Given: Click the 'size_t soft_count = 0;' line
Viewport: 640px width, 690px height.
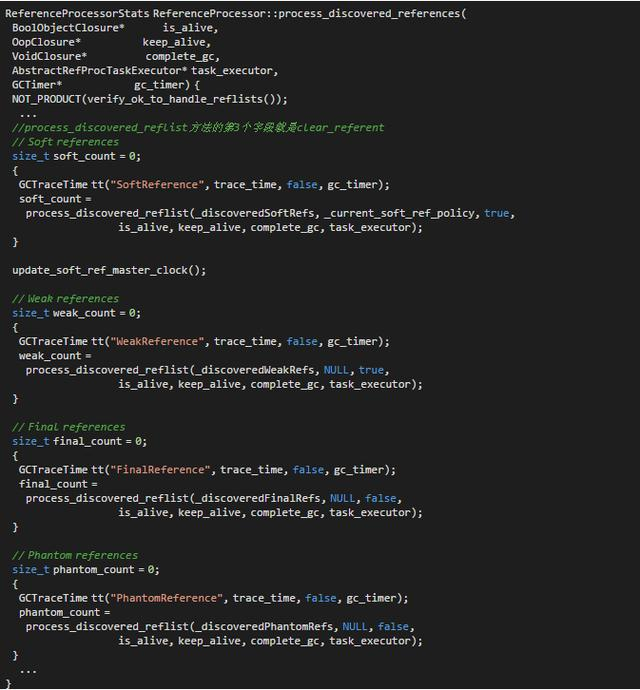Looking at the screenshot, I should (77, 156).
